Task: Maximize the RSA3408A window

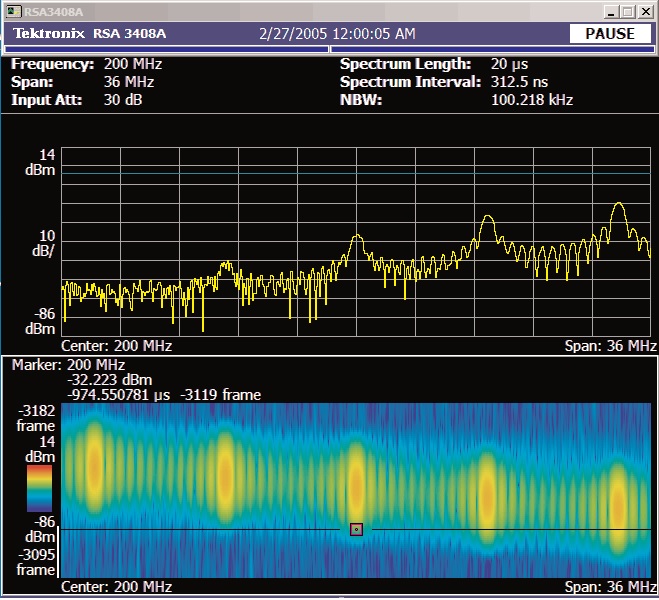Action: (627, 11)
